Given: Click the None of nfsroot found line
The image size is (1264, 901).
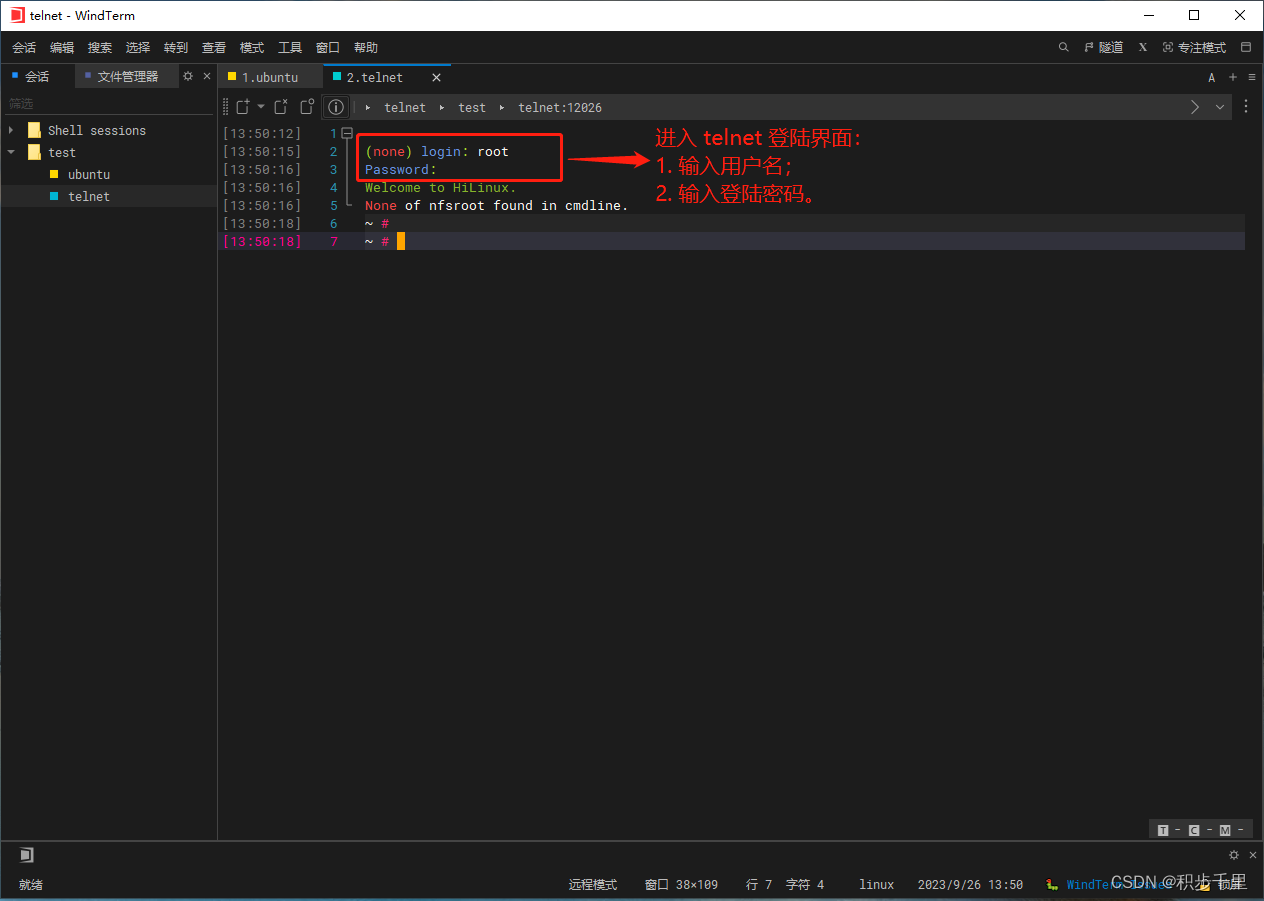Looking at the screenshot, I should (x=496, y=205).
